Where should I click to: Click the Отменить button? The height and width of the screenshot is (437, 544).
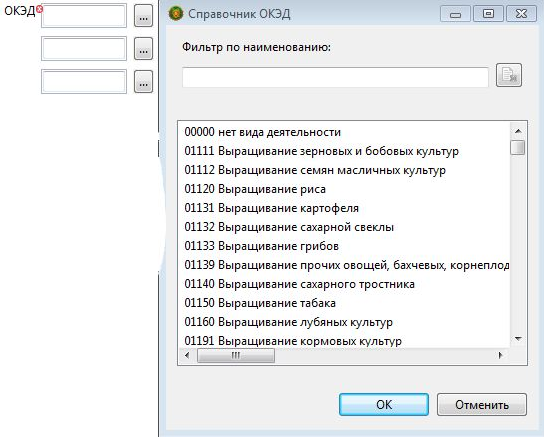(x=482, y=404)
